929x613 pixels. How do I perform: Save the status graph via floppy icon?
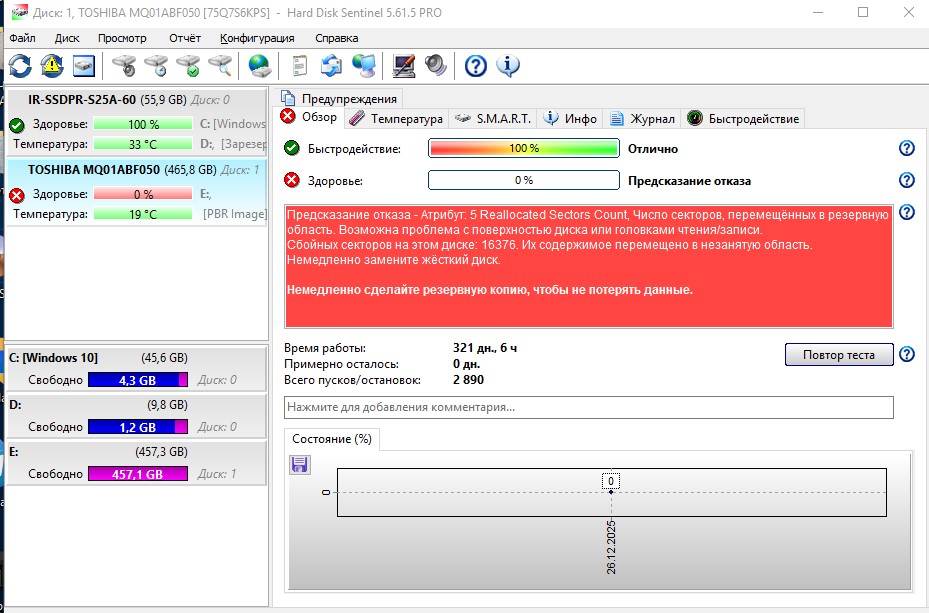[x=300, y=464]
